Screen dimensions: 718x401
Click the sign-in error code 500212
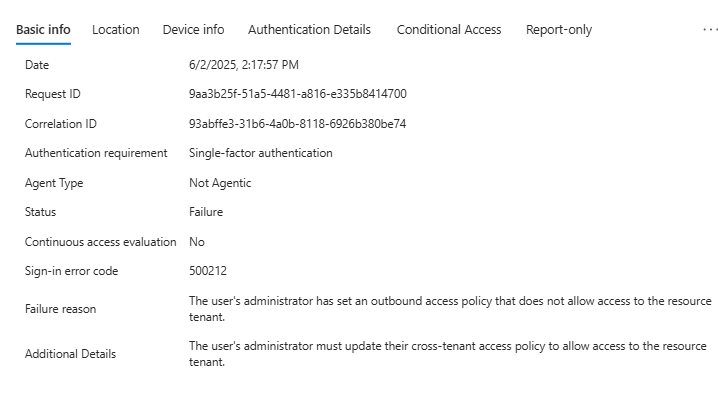(x=208, y=271)
